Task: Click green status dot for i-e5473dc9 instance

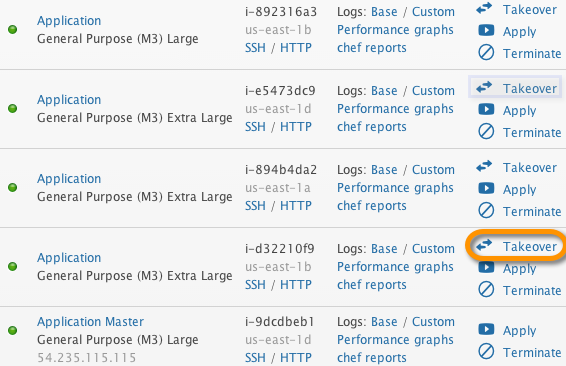Action: 13,108
